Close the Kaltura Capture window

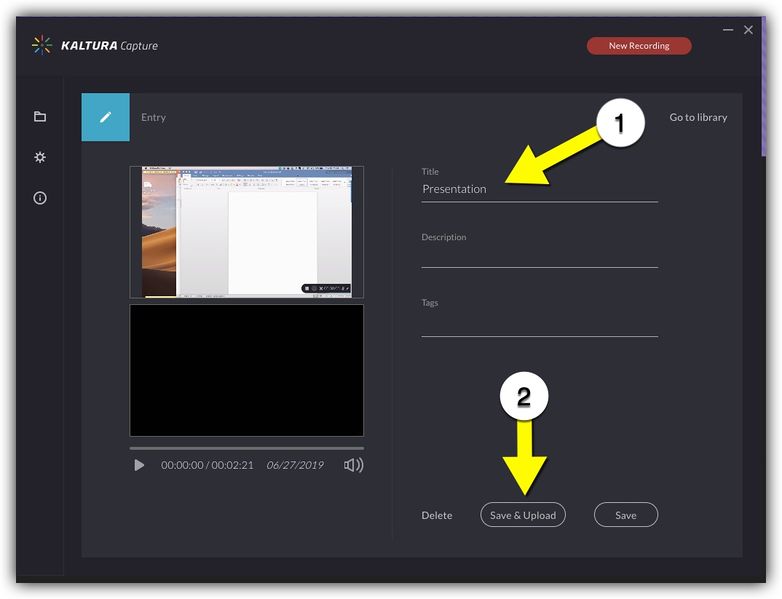tap(748, 31)
